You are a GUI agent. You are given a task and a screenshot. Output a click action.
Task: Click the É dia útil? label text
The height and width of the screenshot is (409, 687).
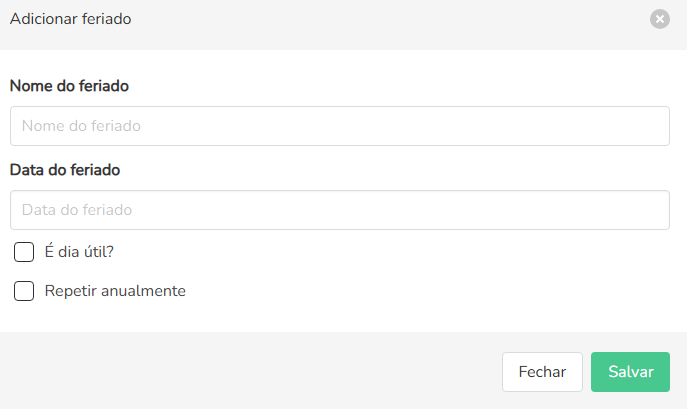coord(79,251)
